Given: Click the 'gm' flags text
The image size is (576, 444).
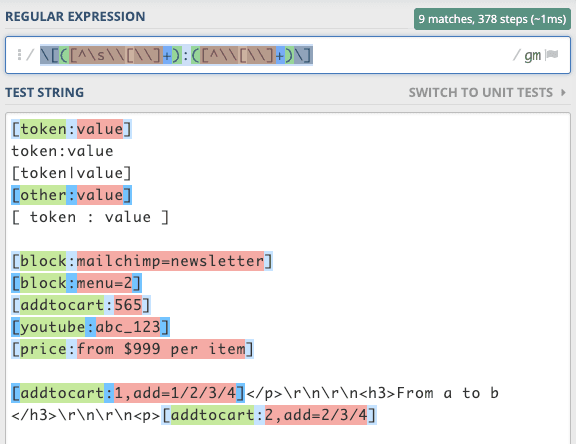Looking at the screenshot, I should tap(532, 55).
